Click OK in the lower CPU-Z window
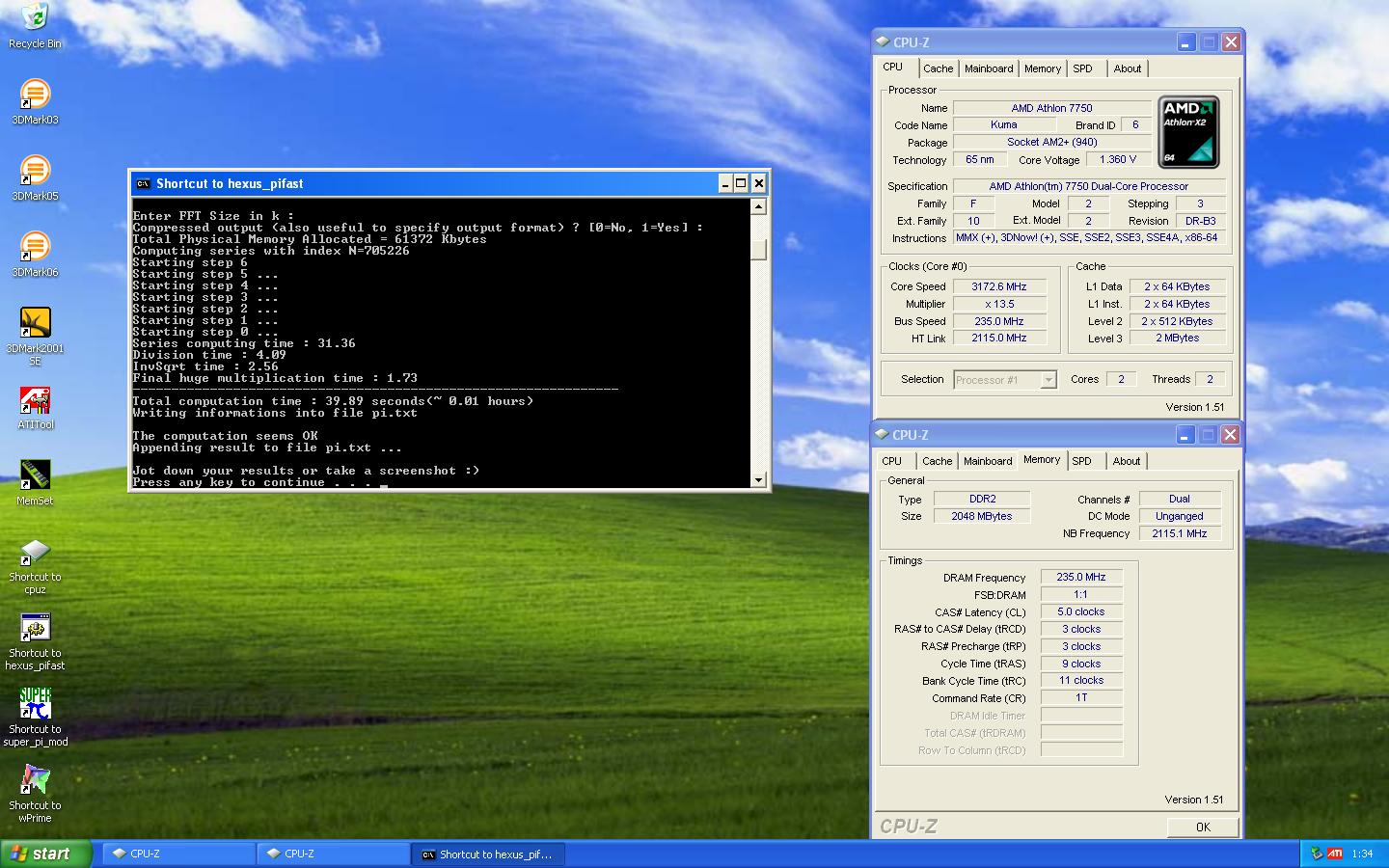 click(1203, 827)
